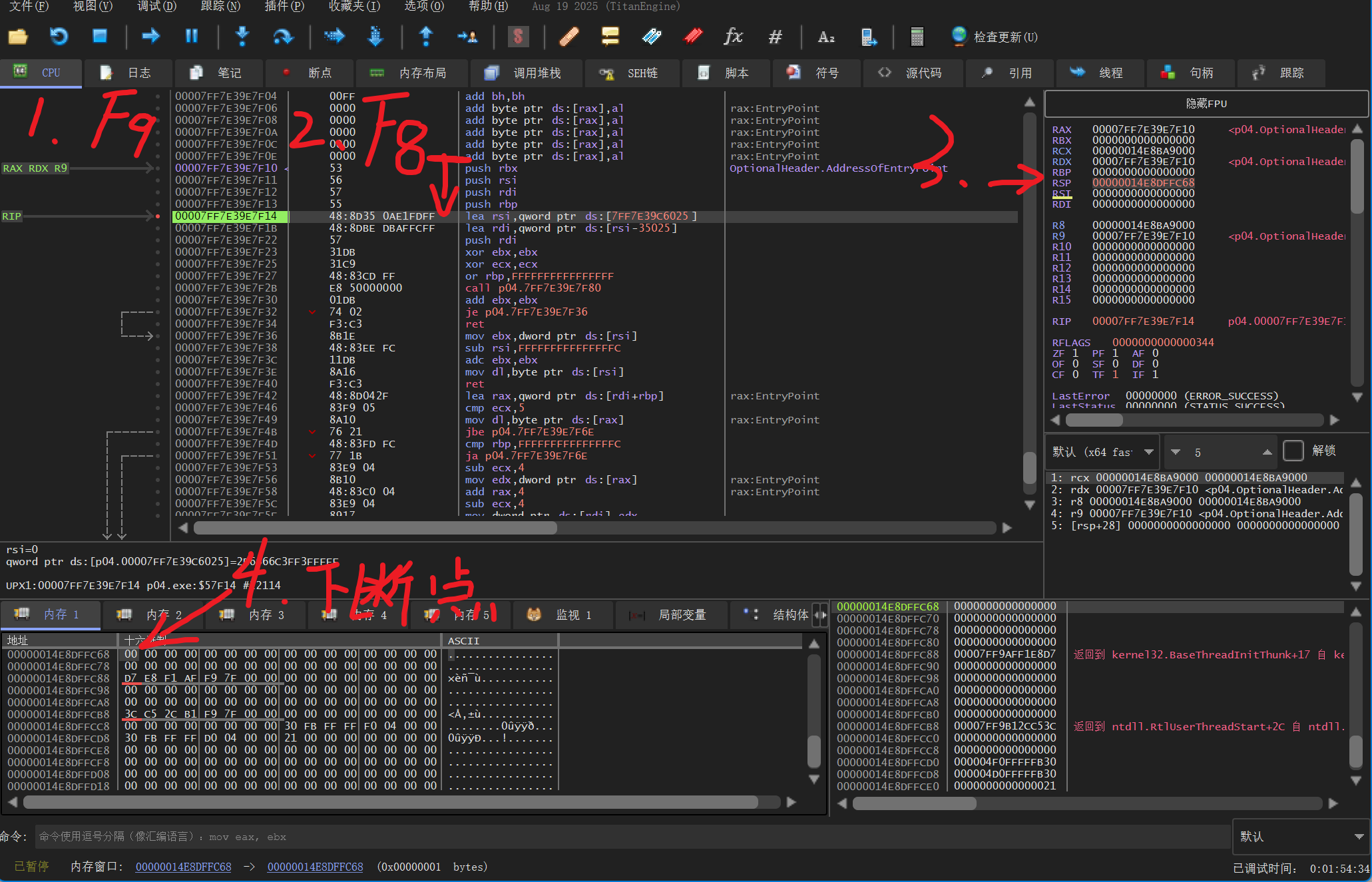Open the 插件(P) menu
Screen dimensions: 1372x882
tap(284, 6)
